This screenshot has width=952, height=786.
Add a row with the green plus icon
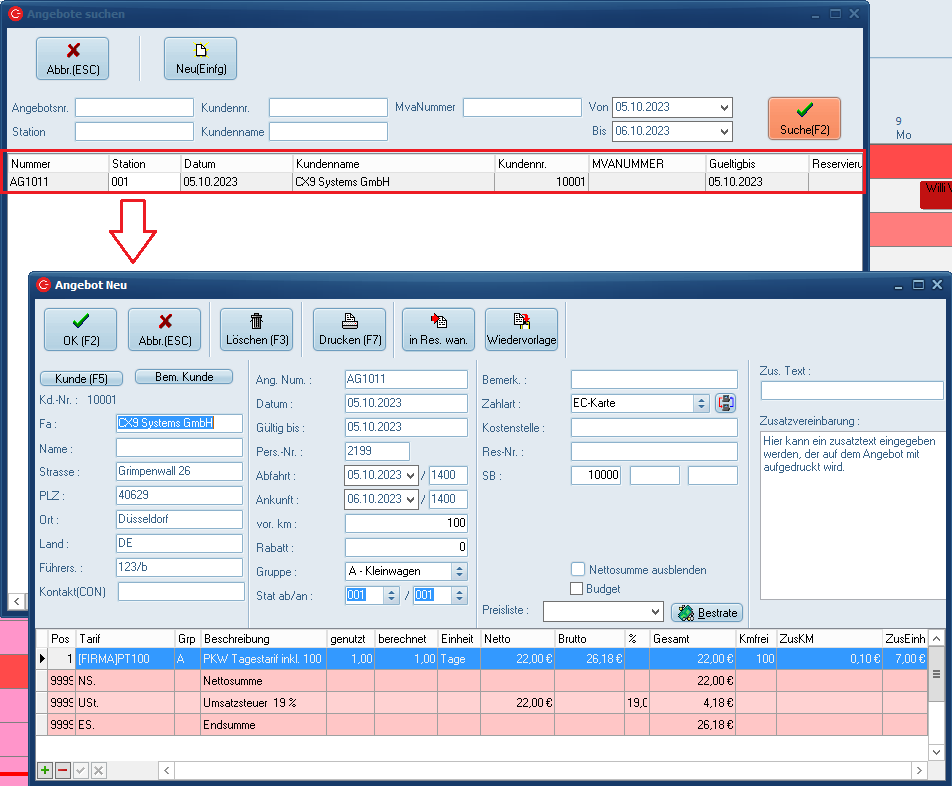pyautogui.click(x=45, y=770)
